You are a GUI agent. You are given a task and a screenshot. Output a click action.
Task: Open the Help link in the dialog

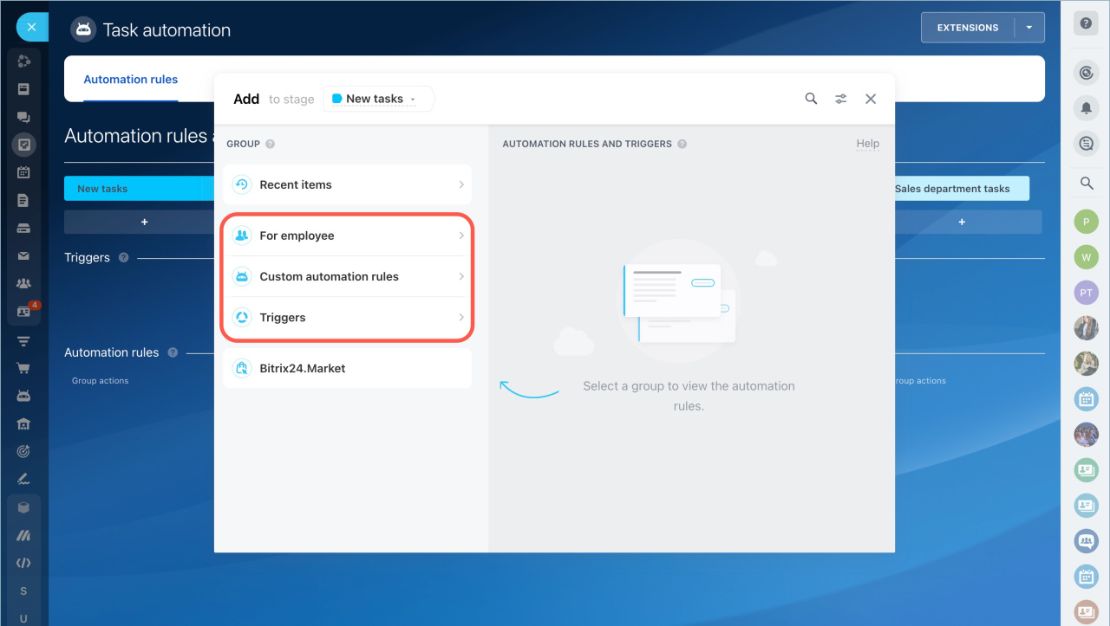click(x=867, y=144)
